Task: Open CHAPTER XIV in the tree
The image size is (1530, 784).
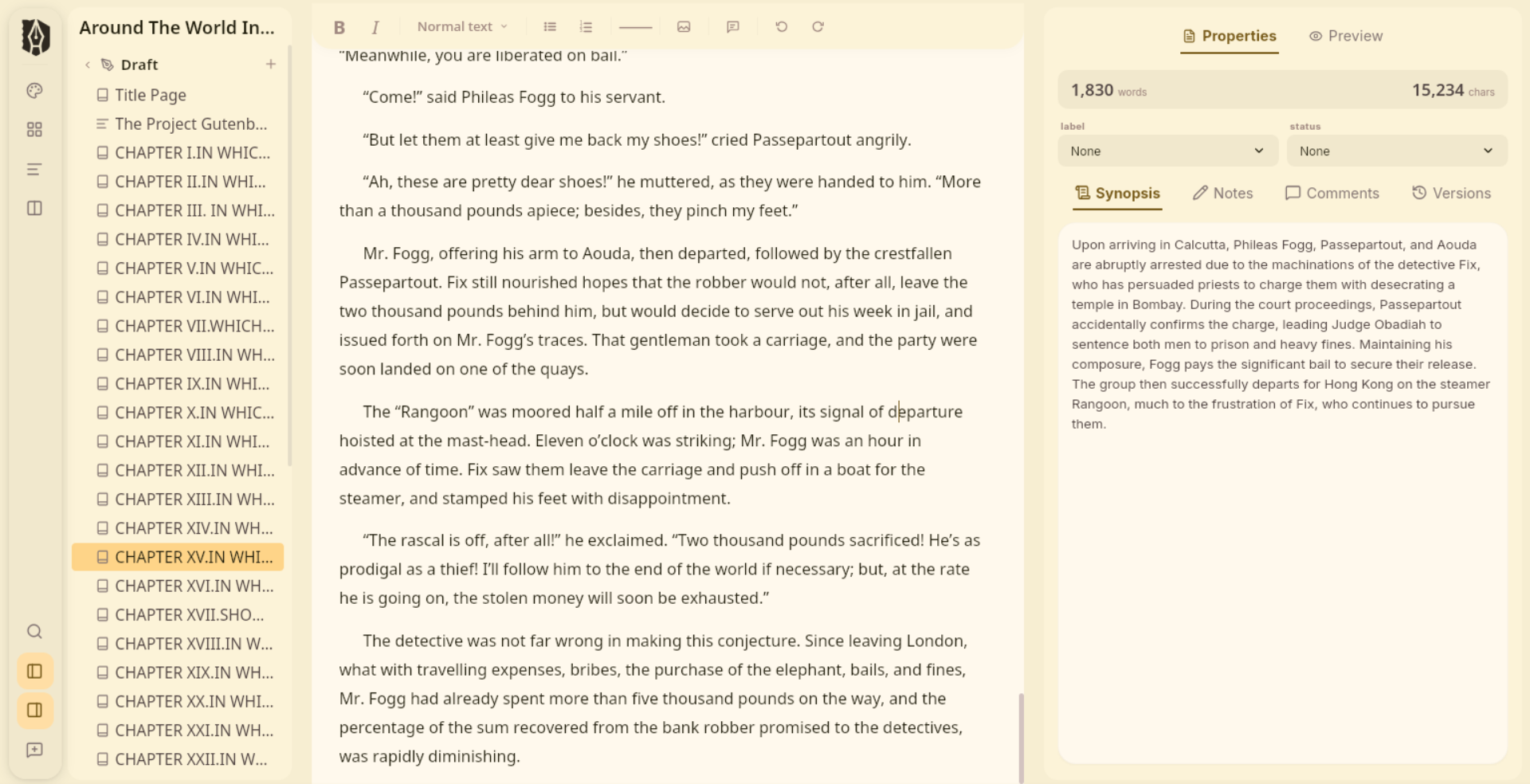Action: (x=178, y=528)
